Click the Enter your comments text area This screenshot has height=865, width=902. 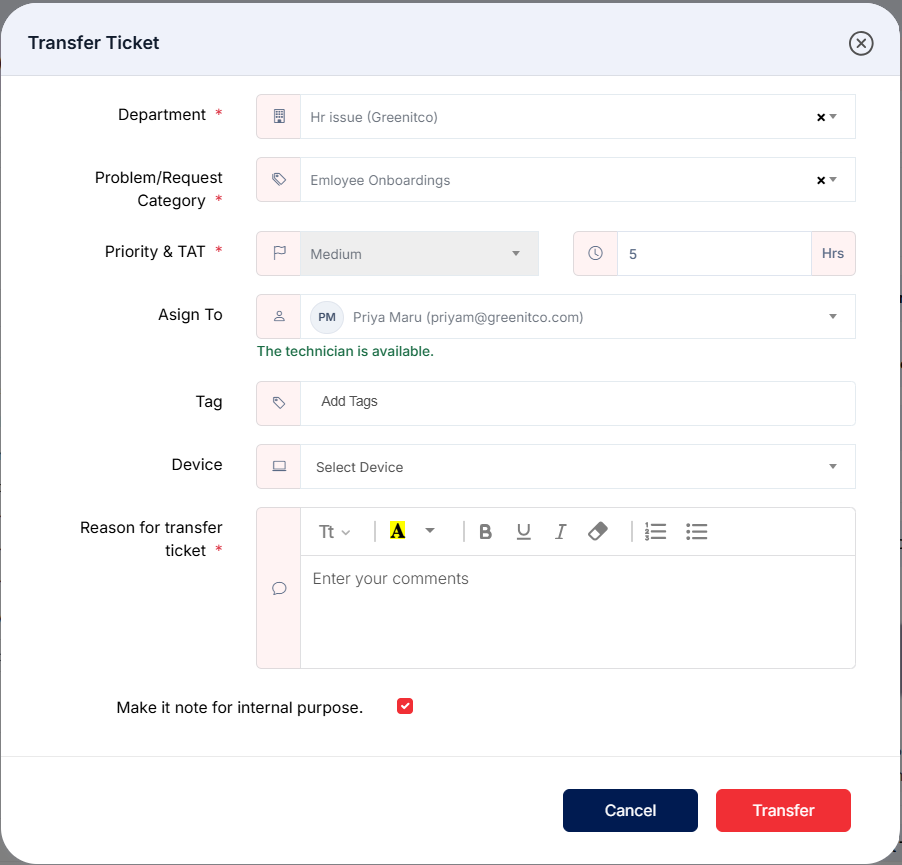[x=578, y=612]
